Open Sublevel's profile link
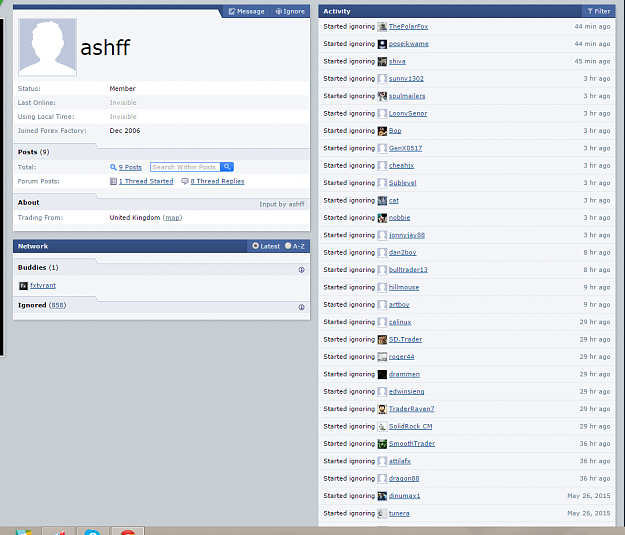Image resolution: width=625 pixels, height=535 pixels. click(403, 183)
